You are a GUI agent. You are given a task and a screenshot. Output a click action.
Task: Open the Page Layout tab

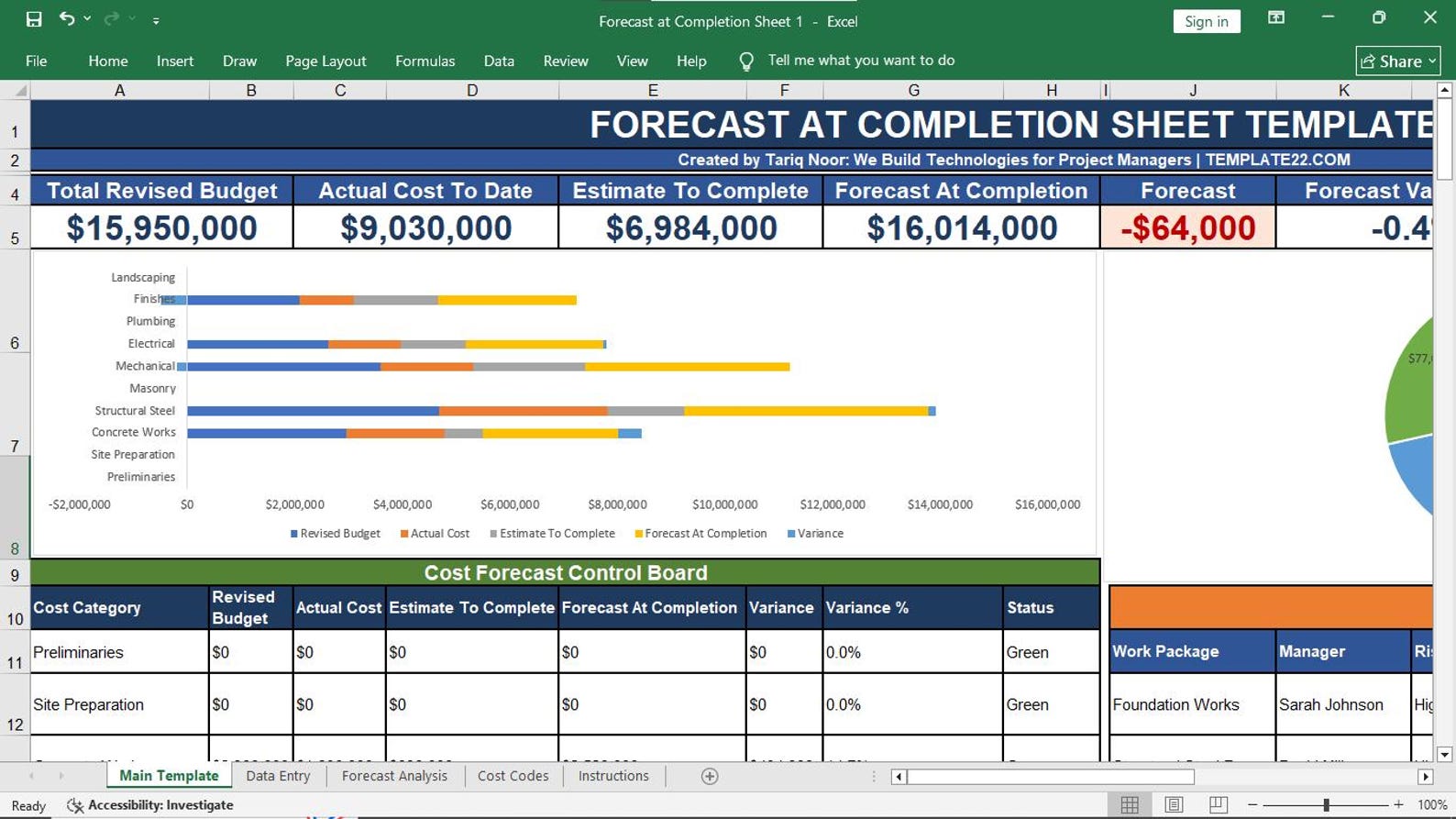click(325, 61)
